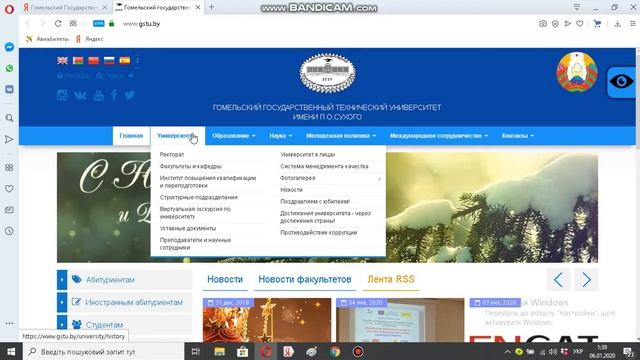The height and width of the screenshot is (360, 640).
Task: Open history clock icon in sidebar
Action: click(9, 231)
